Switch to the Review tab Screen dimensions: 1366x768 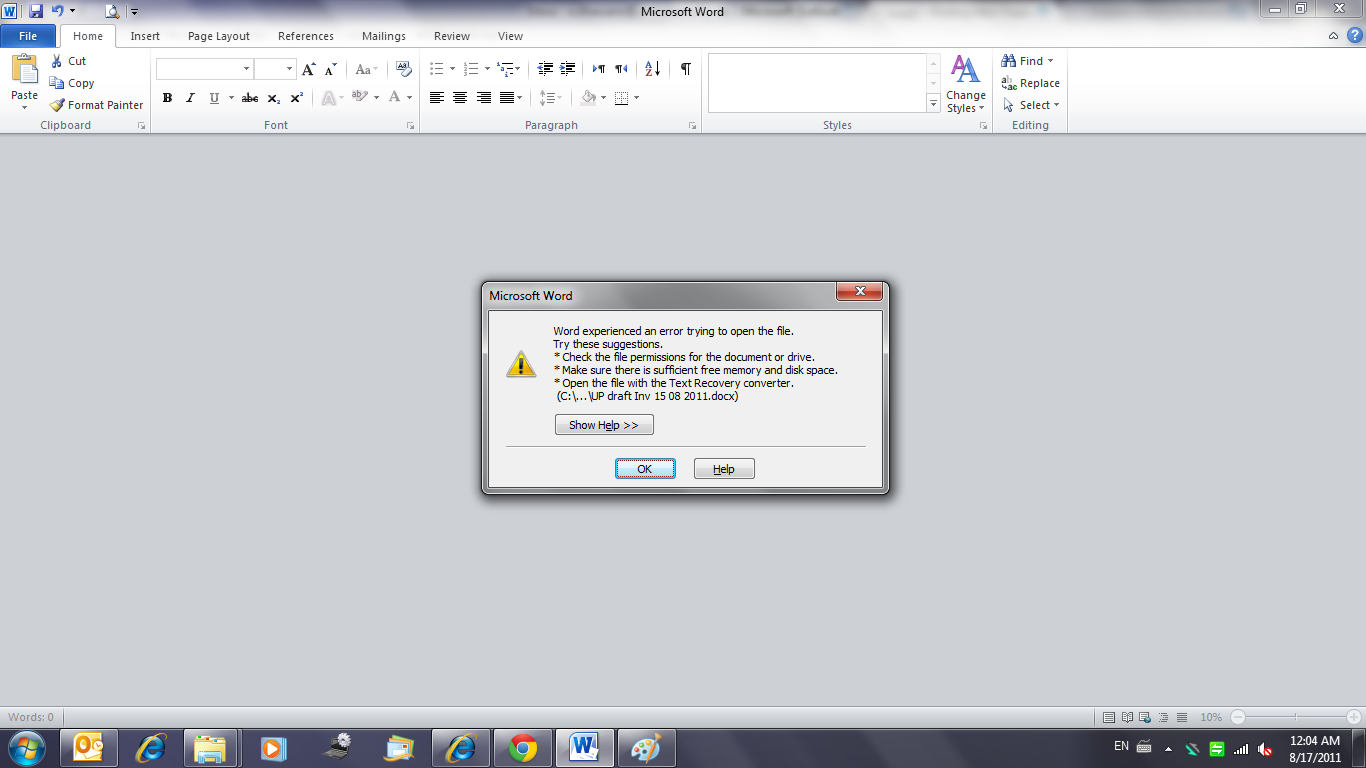452,36
